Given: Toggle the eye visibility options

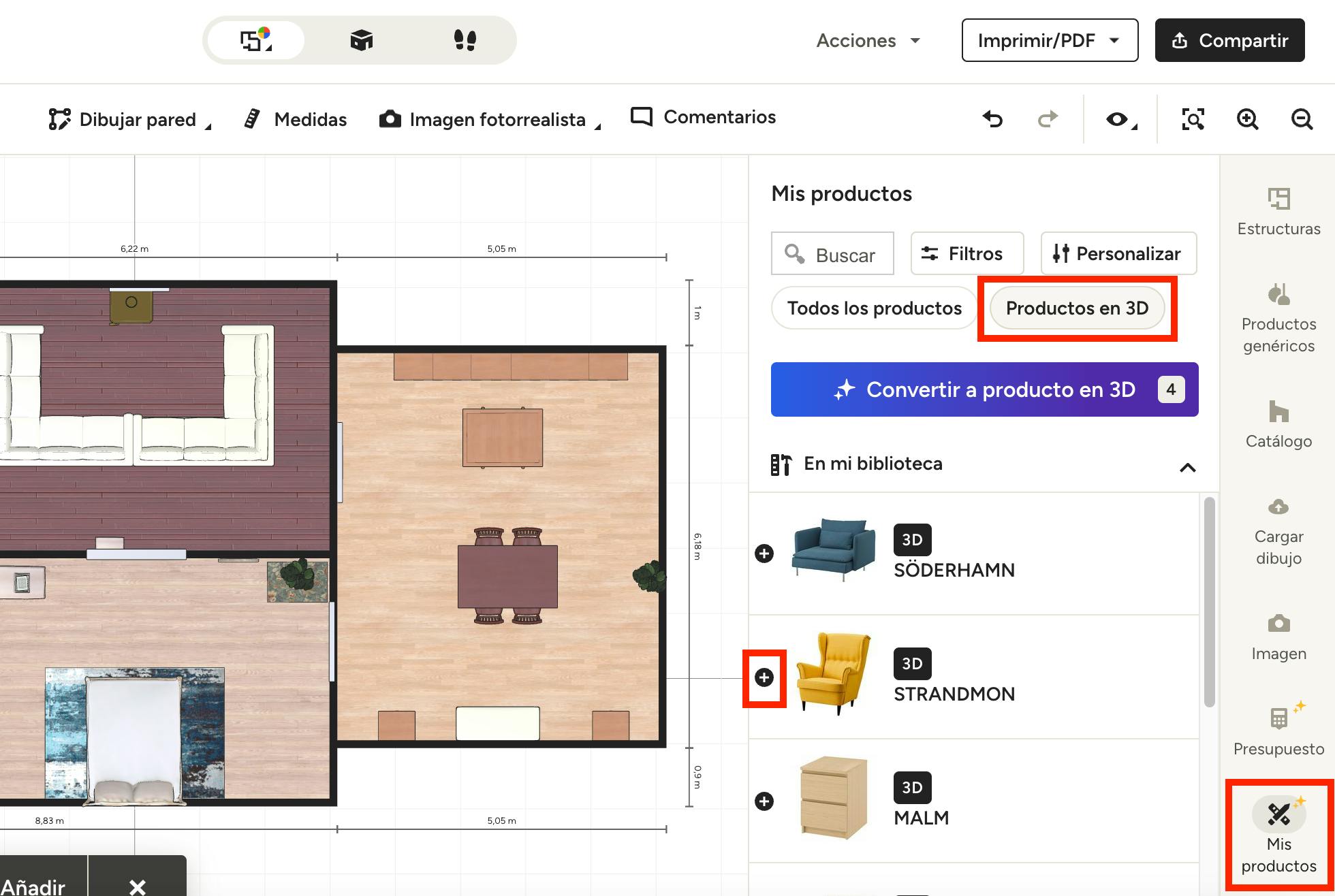Looking at the screenshot, I should coord(1119,119).
